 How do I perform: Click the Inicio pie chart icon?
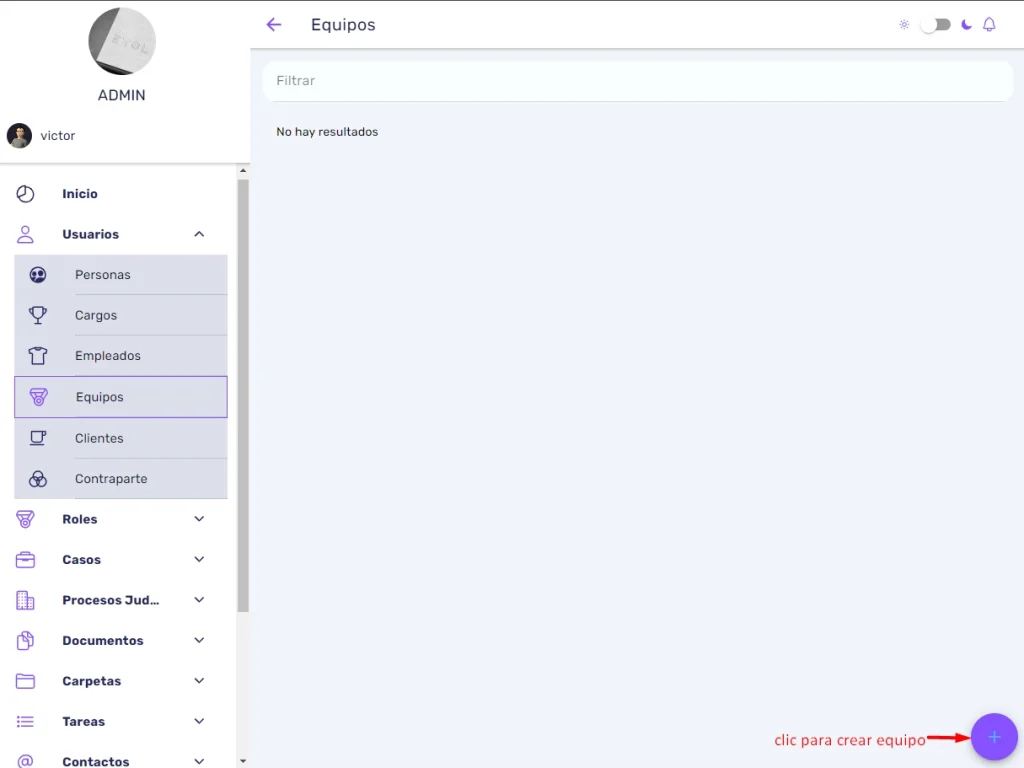(25, 194)
